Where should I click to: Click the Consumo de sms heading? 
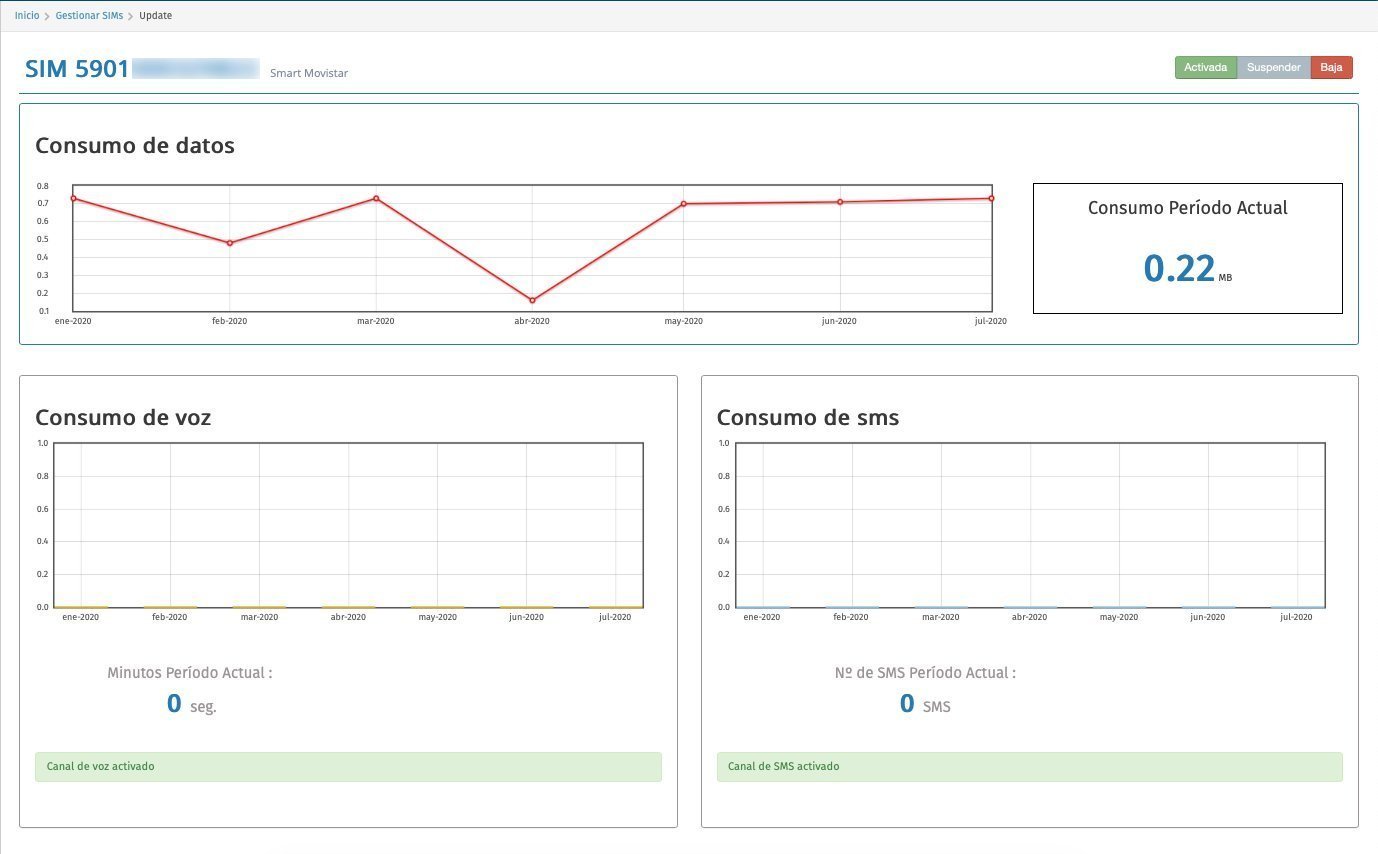coord(808,417)
